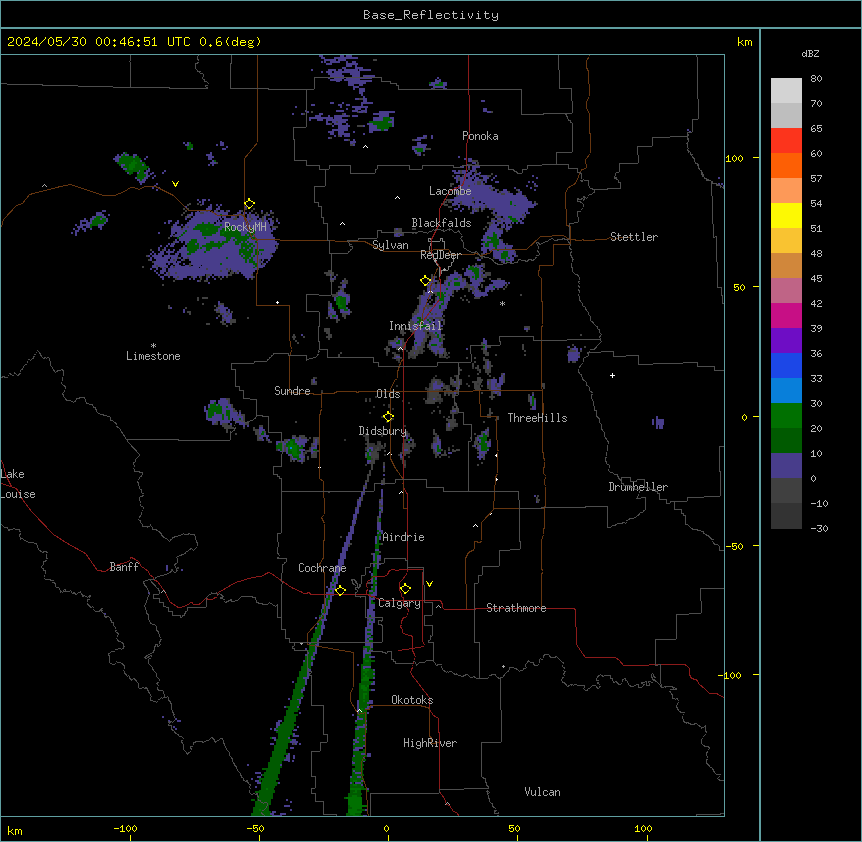The height and width of the screenshot is (842, 862).
Task: Click the white plus marker north of Drumheller
Action: click(612, 375)
